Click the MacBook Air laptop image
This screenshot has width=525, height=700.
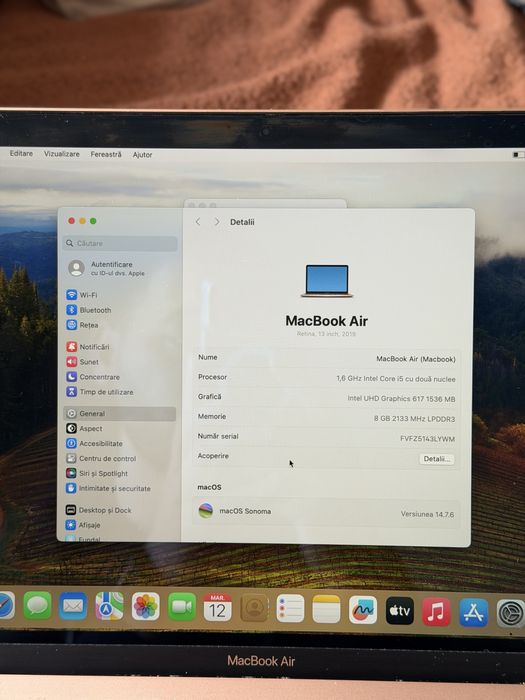(x=327, y=281)
